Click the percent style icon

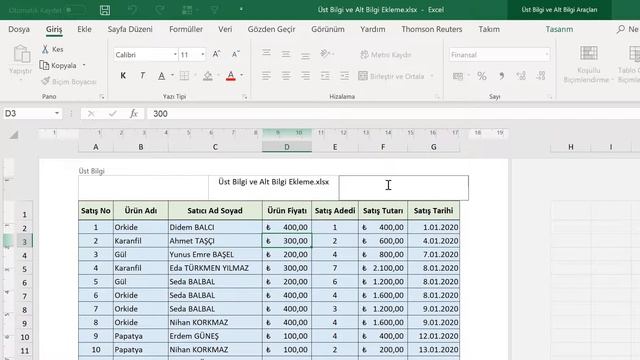[482, 76]
